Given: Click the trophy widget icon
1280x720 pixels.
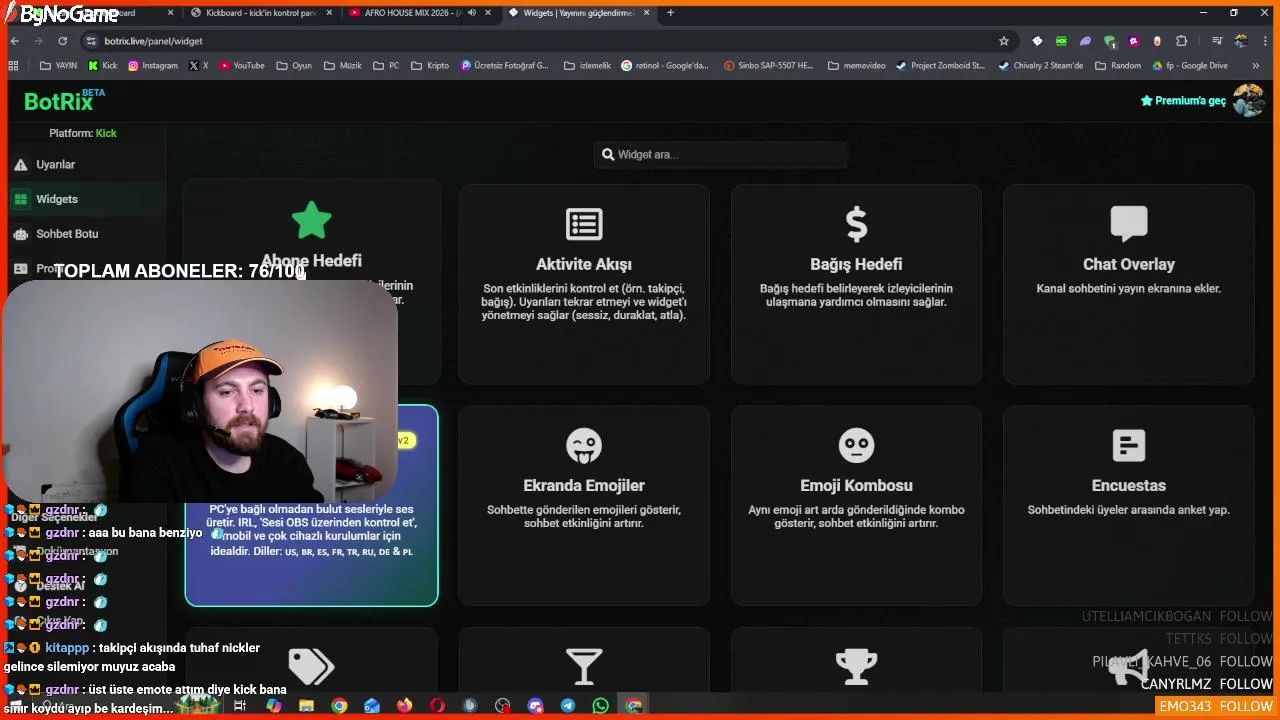Looking at the screenshot, I should coord(856,667).
